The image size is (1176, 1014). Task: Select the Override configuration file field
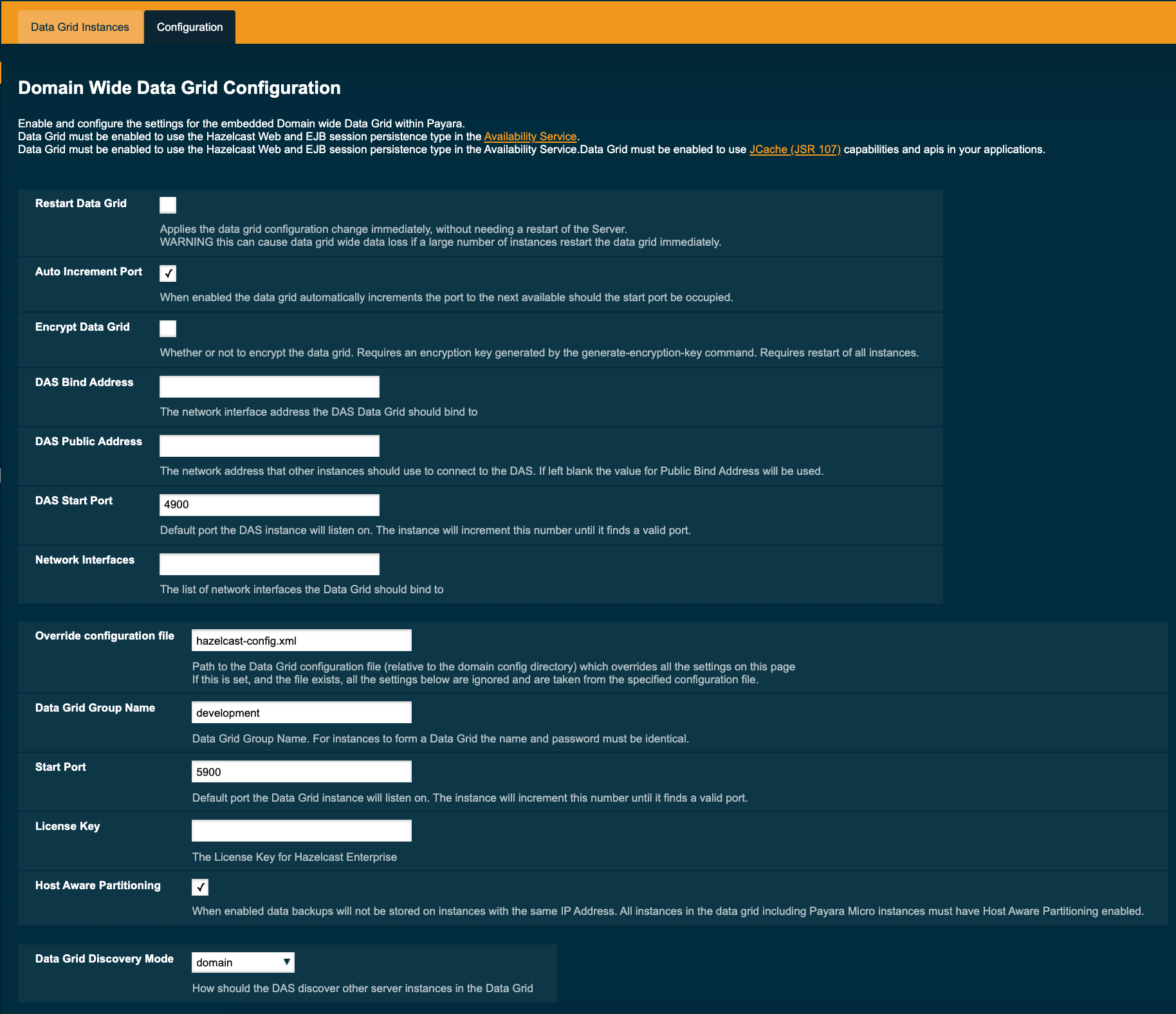(300, 640)
